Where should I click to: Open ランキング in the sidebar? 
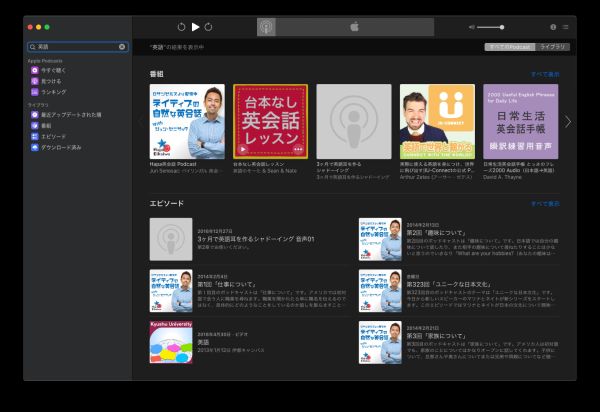pyautogui.click(x=54, y=91)
